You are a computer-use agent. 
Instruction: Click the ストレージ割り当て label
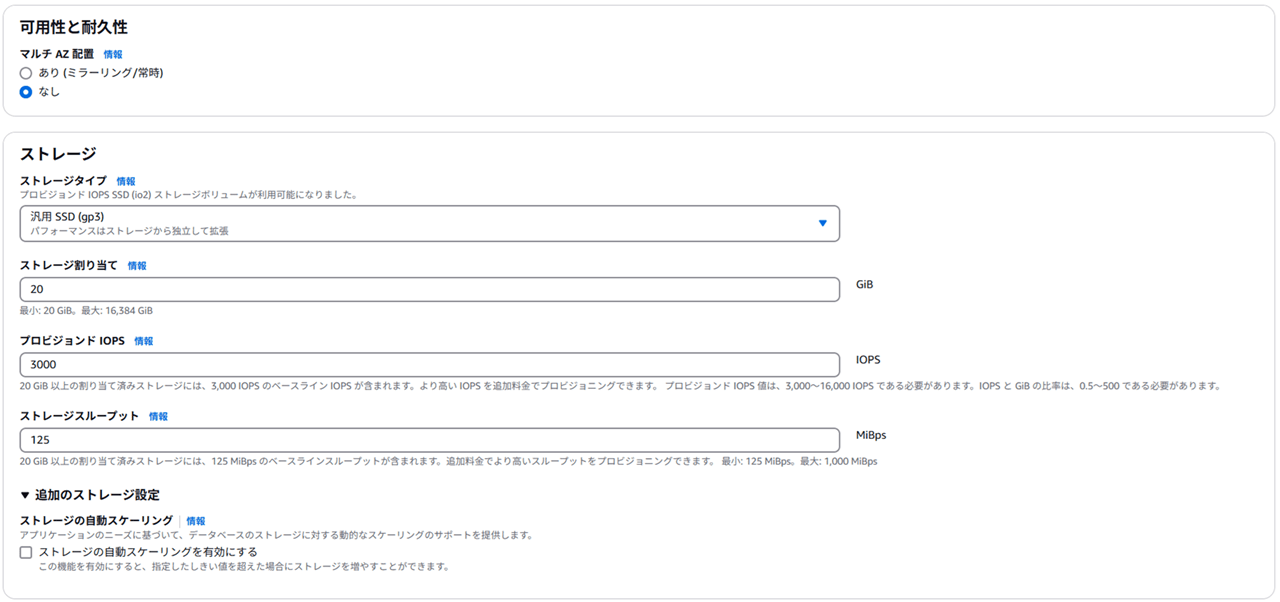pyautogui.click(x=69, y=265)
